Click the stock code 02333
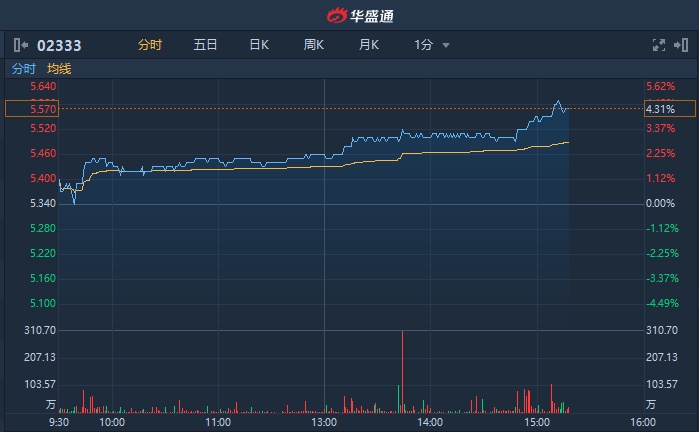This screenshot has width=699, height=432. click(59, 45)
